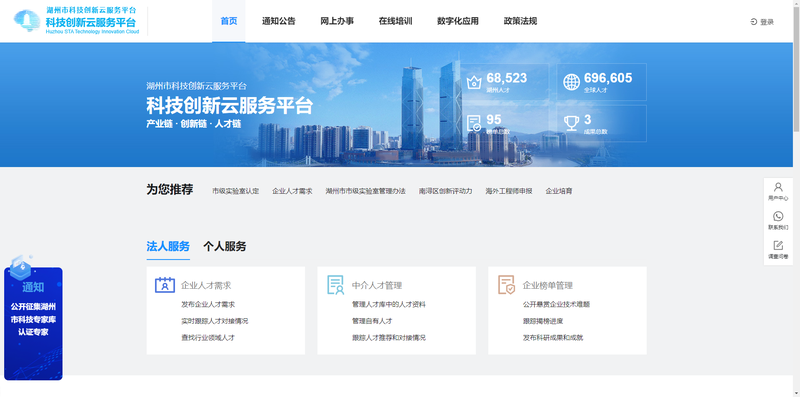Click the 68,523 talent count

point(506,78)
